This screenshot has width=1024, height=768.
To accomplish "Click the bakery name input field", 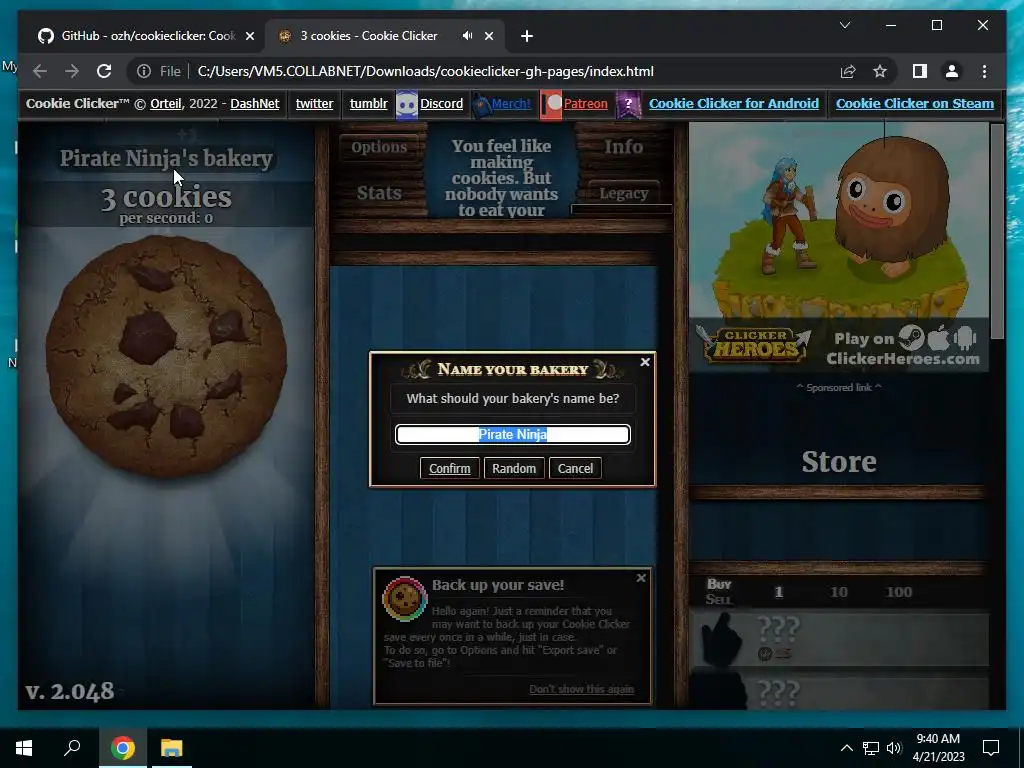I will click(x=513, y=434).
